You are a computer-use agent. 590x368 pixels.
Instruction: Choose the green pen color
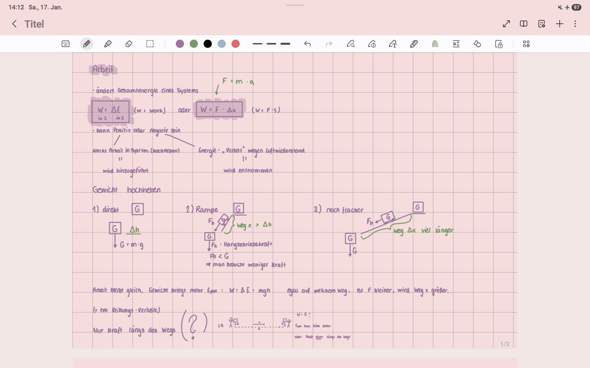pos(194,44)
